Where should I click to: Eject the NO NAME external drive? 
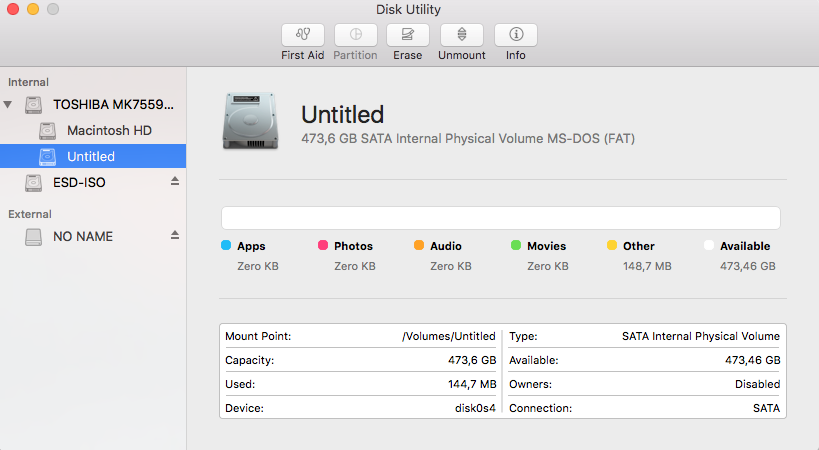coord(175,236)
